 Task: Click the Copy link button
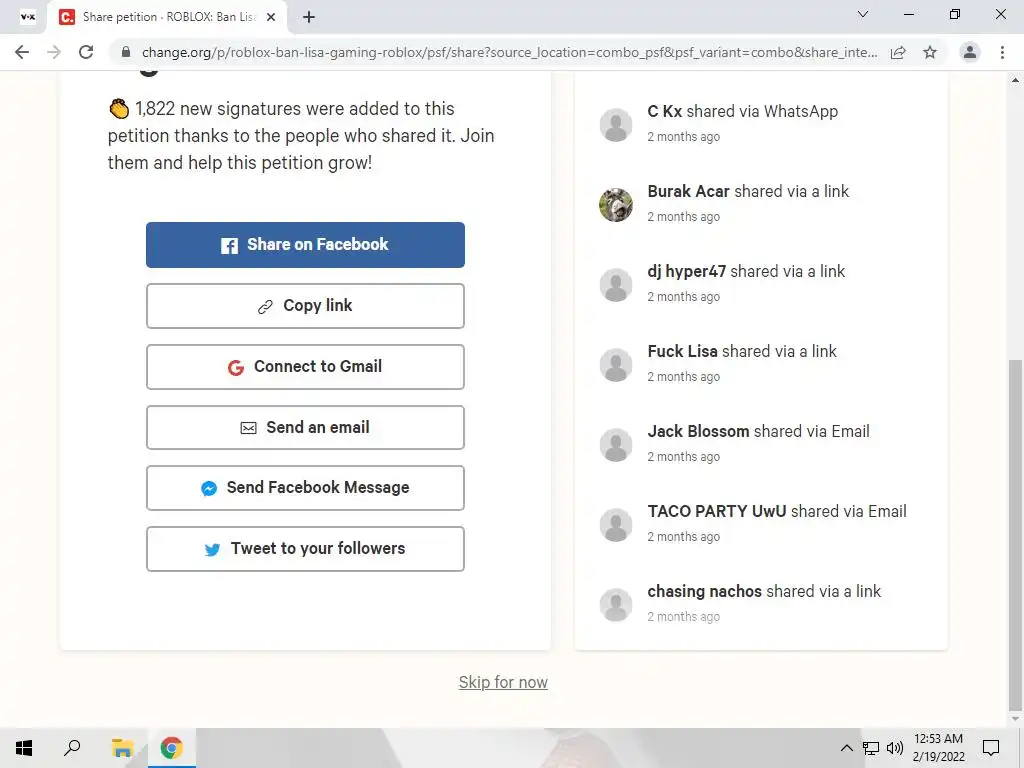[305, 306]
